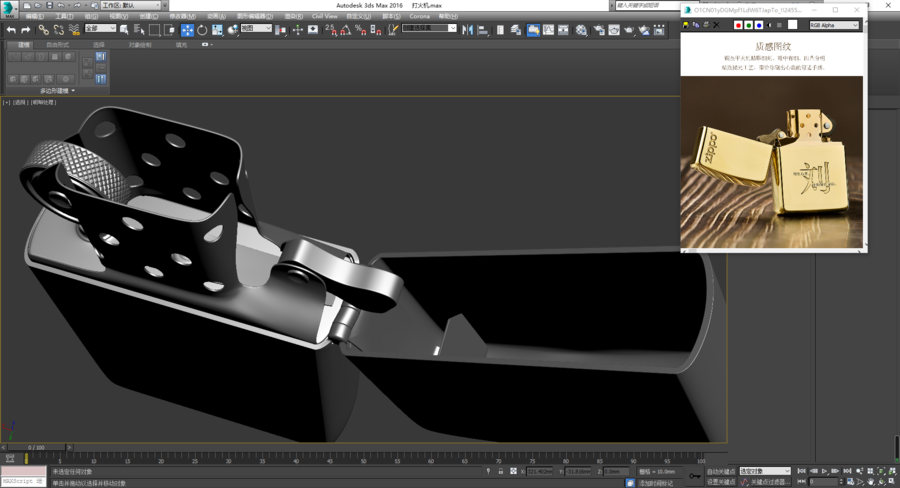Open the reference coordinate system dropdown 视图
Image resolution: width=900 pixels, height=488 pixels.
(255, 28)
